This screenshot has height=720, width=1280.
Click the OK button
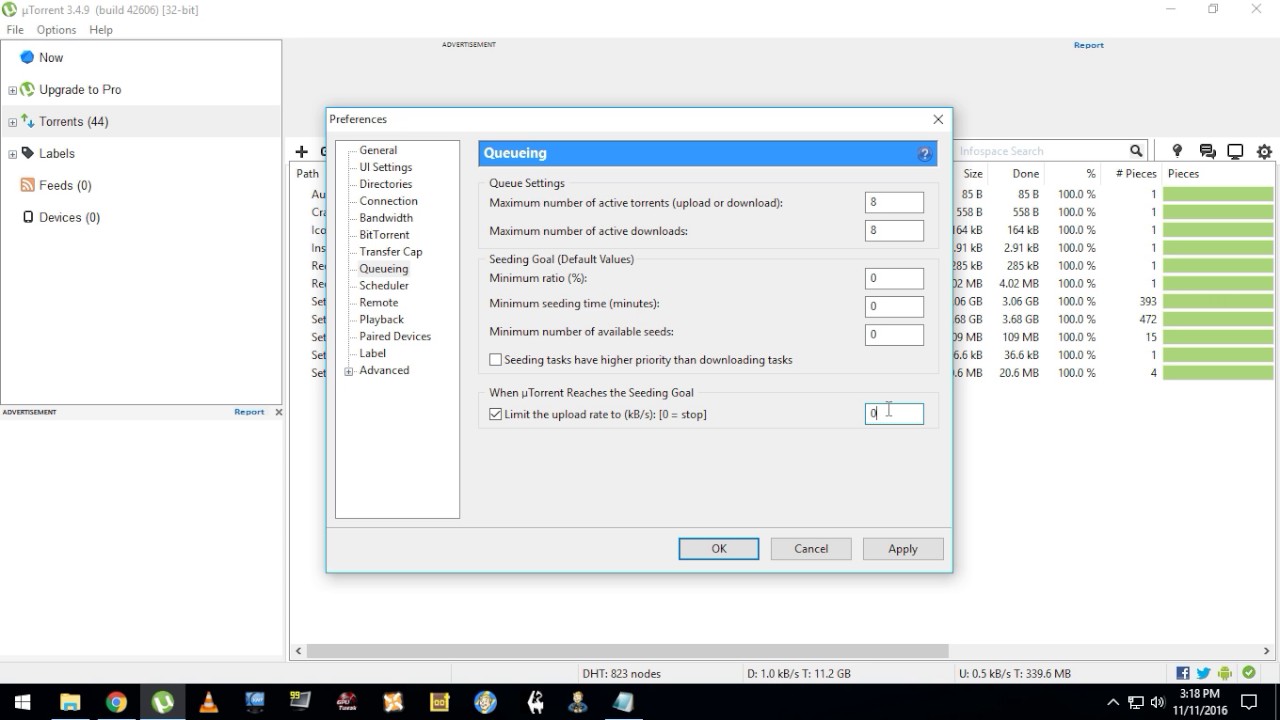click(719, 549)
